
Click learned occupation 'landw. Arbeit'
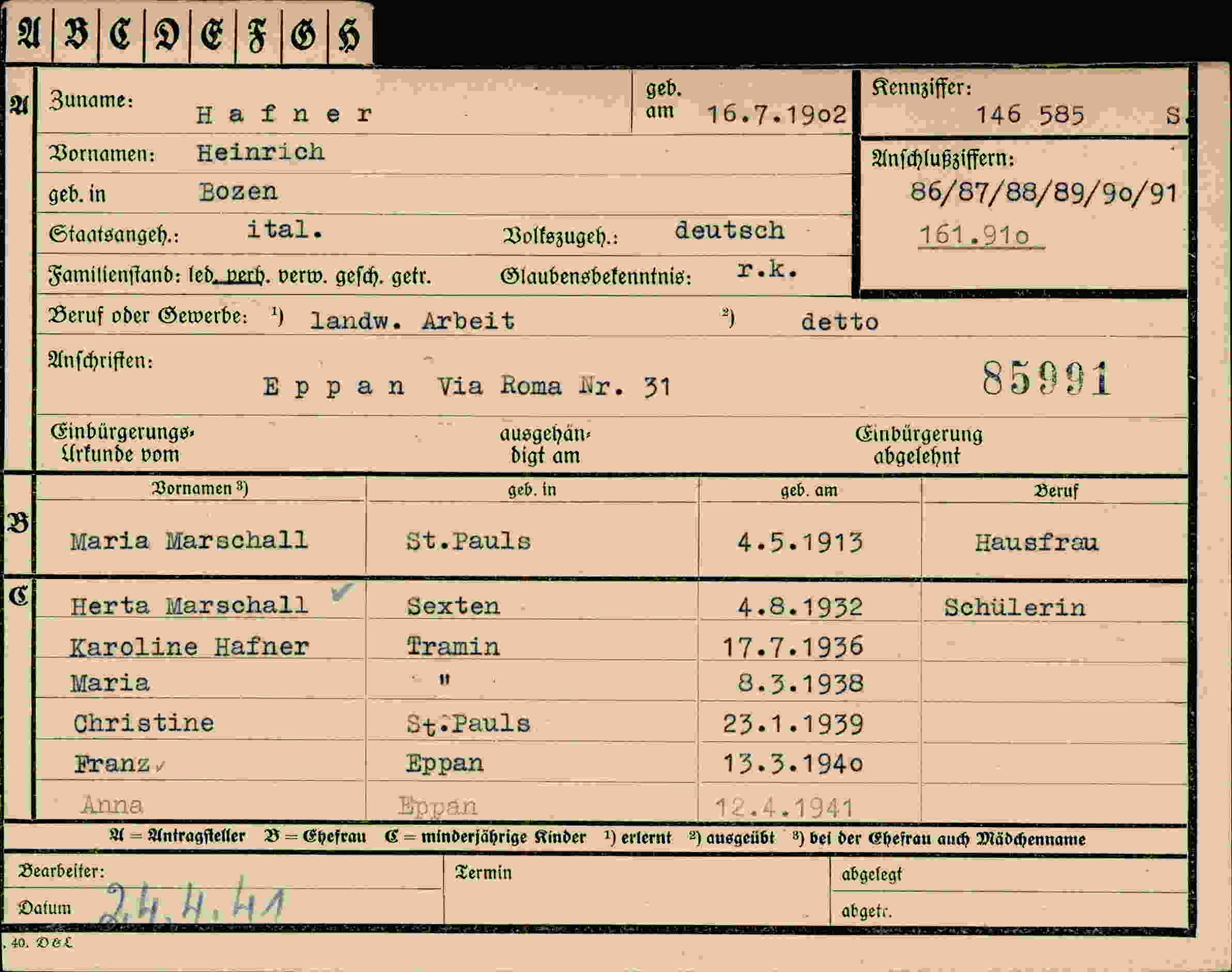pyautogui.click(x=412, y=322)
